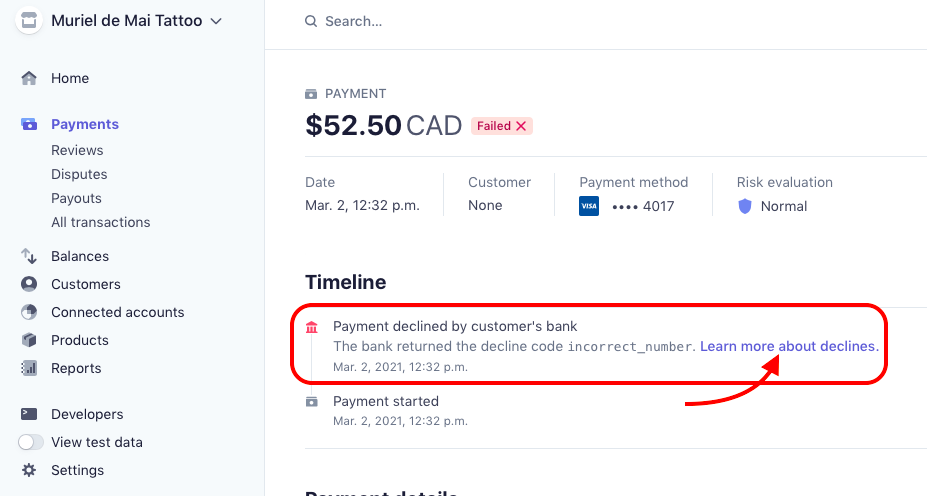Follow the Learn more about declines link
The width and height of the screenshot is (927, 496).
click(789, 346)
